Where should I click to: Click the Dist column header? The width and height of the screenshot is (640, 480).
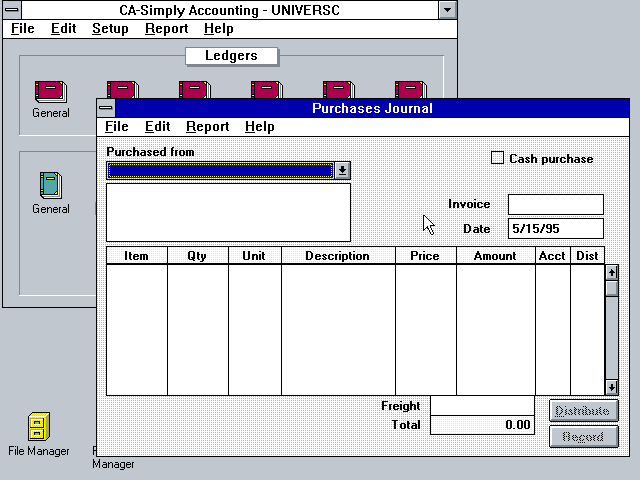tap(587, 256)
